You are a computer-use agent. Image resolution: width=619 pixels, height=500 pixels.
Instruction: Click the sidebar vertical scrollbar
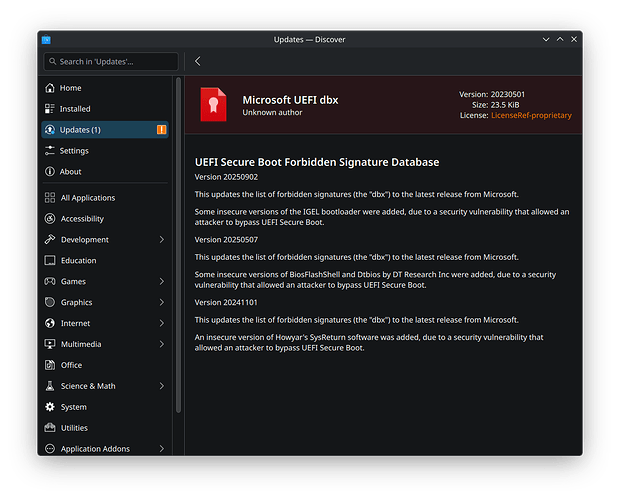coord(178,240)
